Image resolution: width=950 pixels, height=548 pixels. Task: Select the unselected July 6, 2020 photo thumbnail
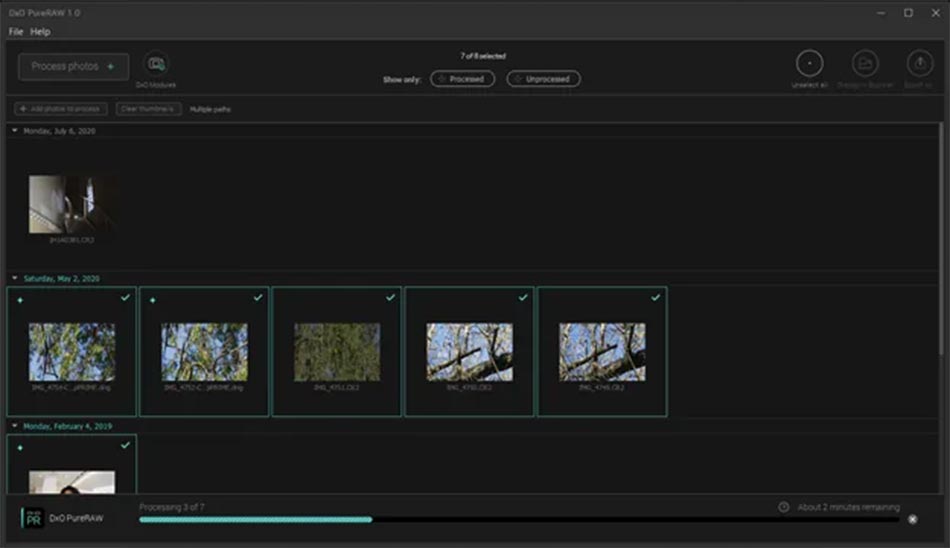(71, 204)
